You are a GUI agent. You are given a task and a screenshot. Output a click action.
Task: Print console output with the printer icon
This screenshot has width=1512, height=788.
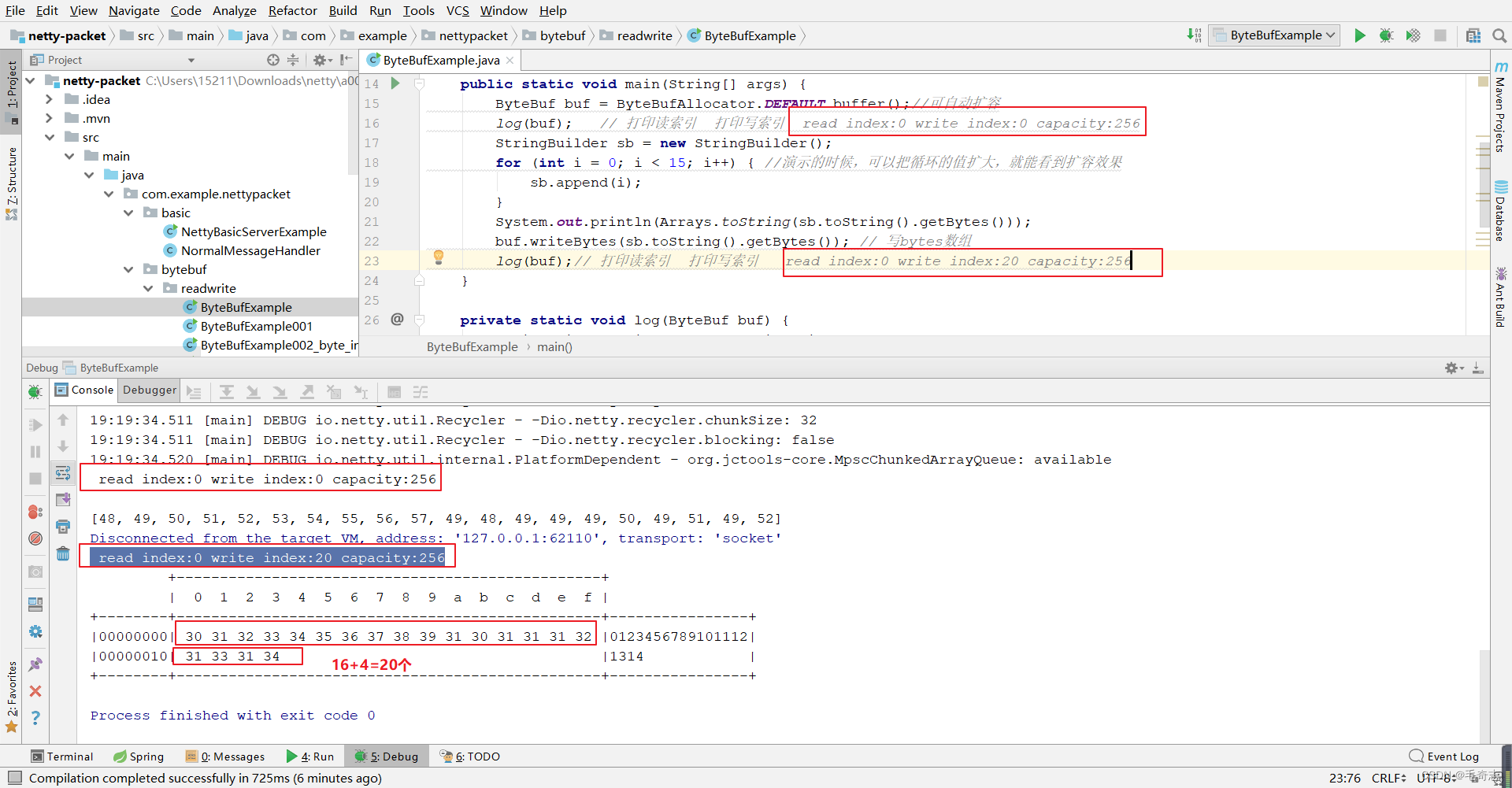(x=63, y=527)
